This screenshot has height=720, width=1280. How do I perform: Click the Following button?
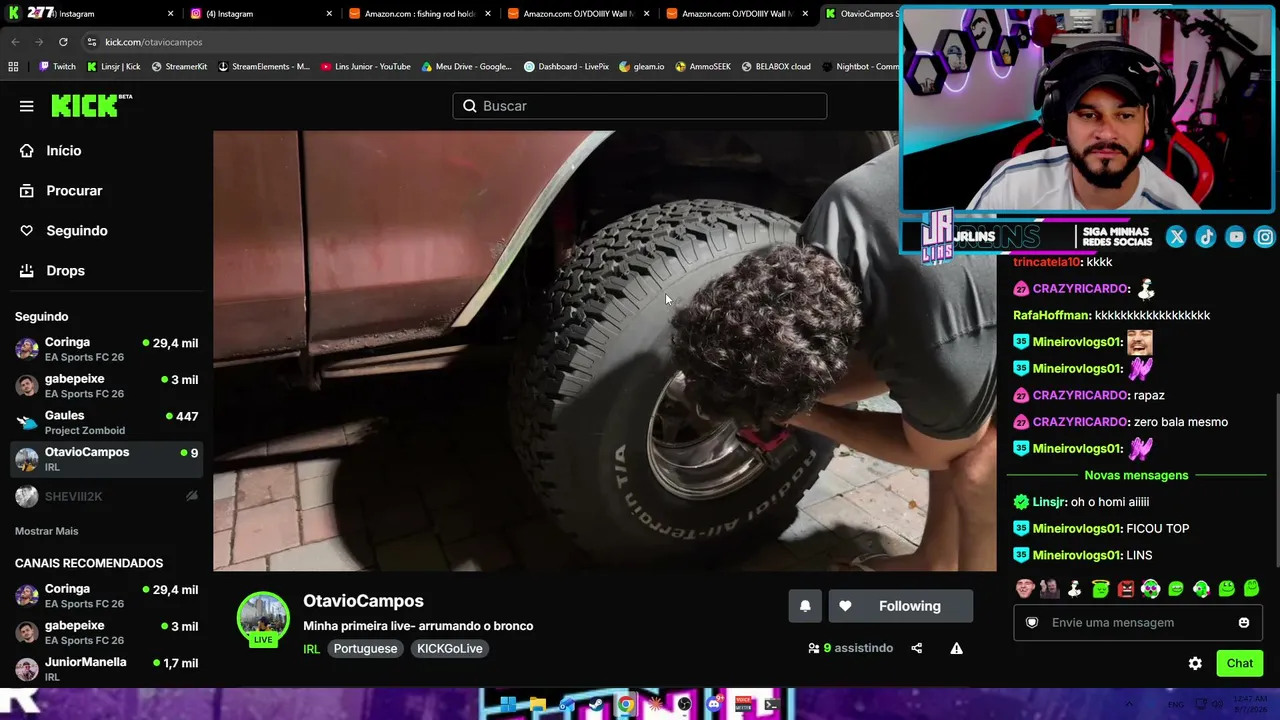pos(901,606)
